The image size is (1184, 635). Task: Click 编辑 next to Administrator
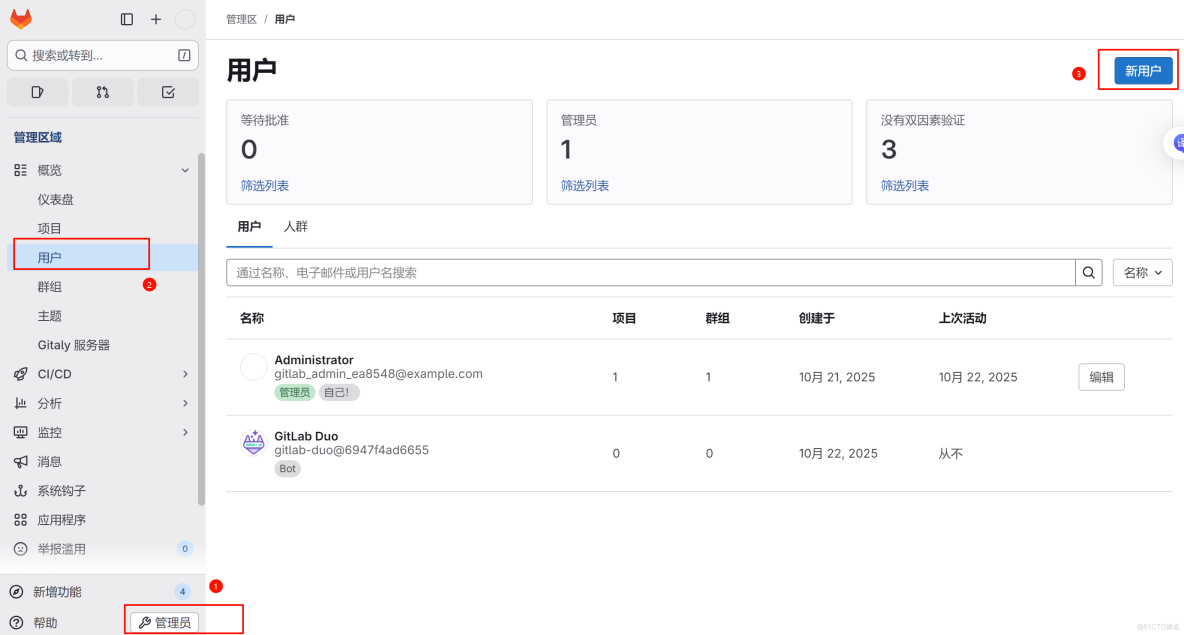click(x=1101, y=376)
